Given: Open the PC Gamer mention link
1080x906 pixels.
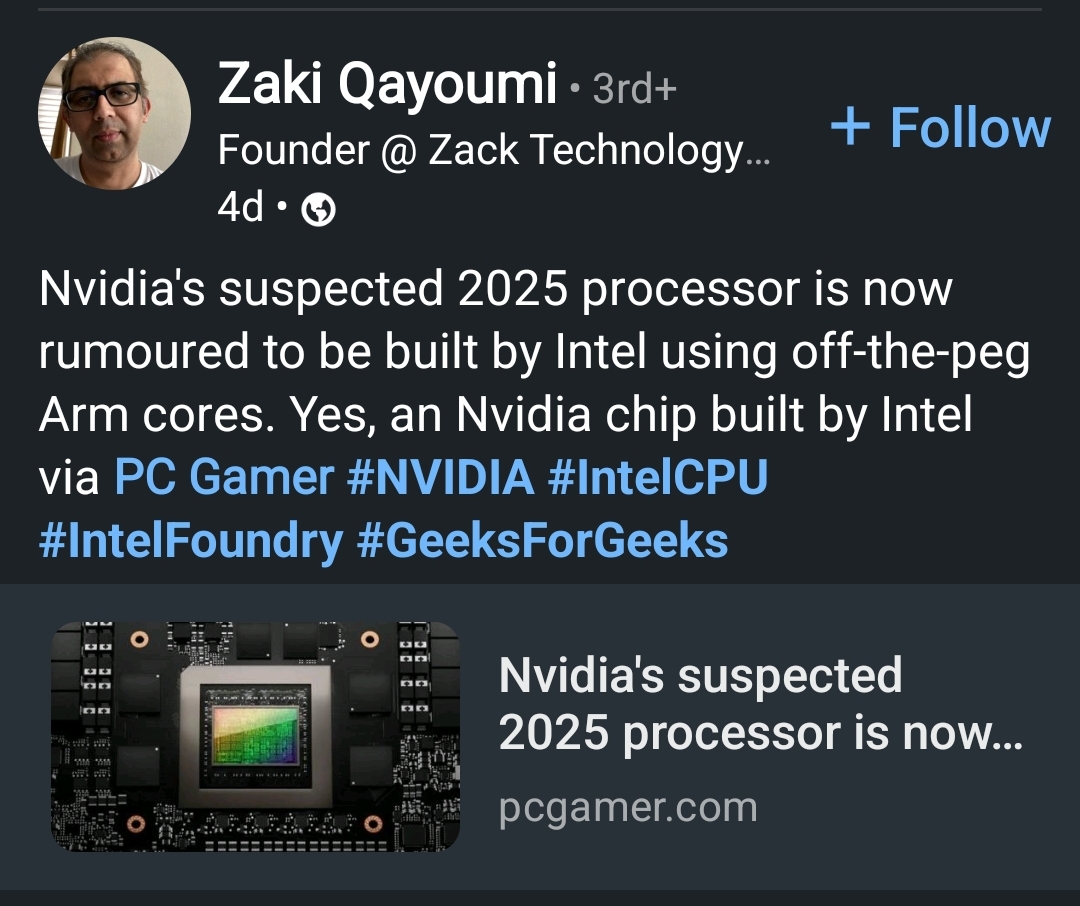Looking at the screenshot, I should pyautogui.click(x=223, y=477).
